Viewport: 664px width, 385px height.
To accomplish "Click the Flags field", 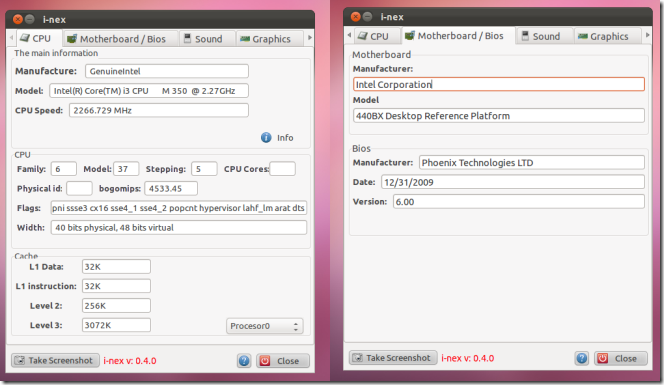I will point(179,208).
